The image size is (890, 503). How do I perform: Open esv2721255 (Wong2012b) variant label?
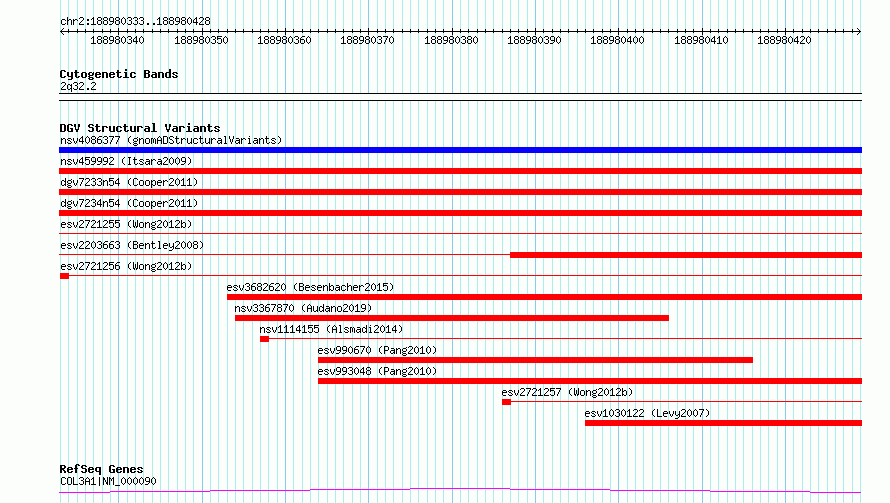[x=126, y=224]
